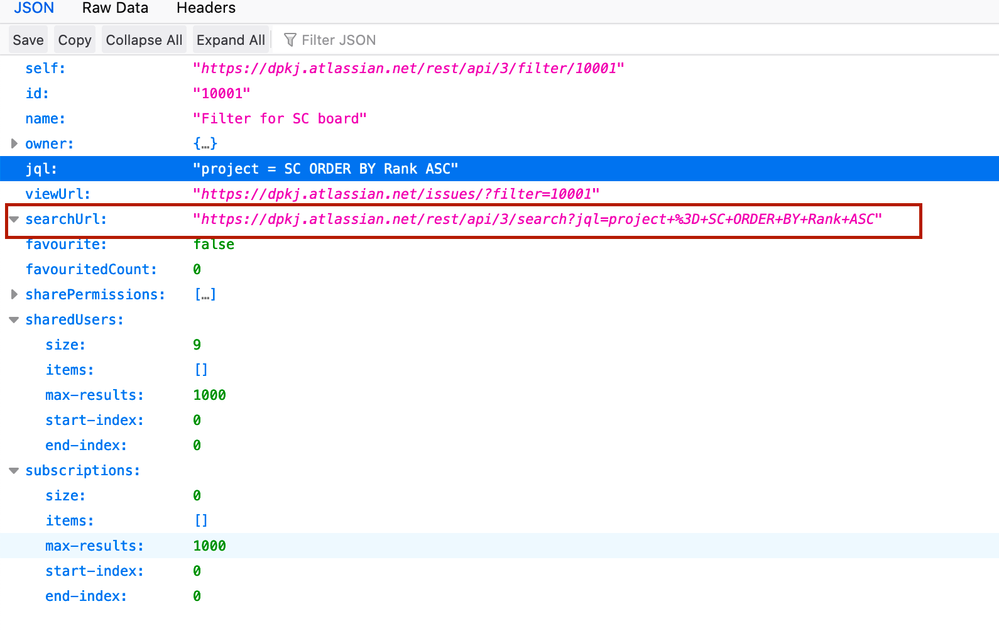Click Collapse All button
This screenshot has height=630, width=999.
[x=144, y=40]
